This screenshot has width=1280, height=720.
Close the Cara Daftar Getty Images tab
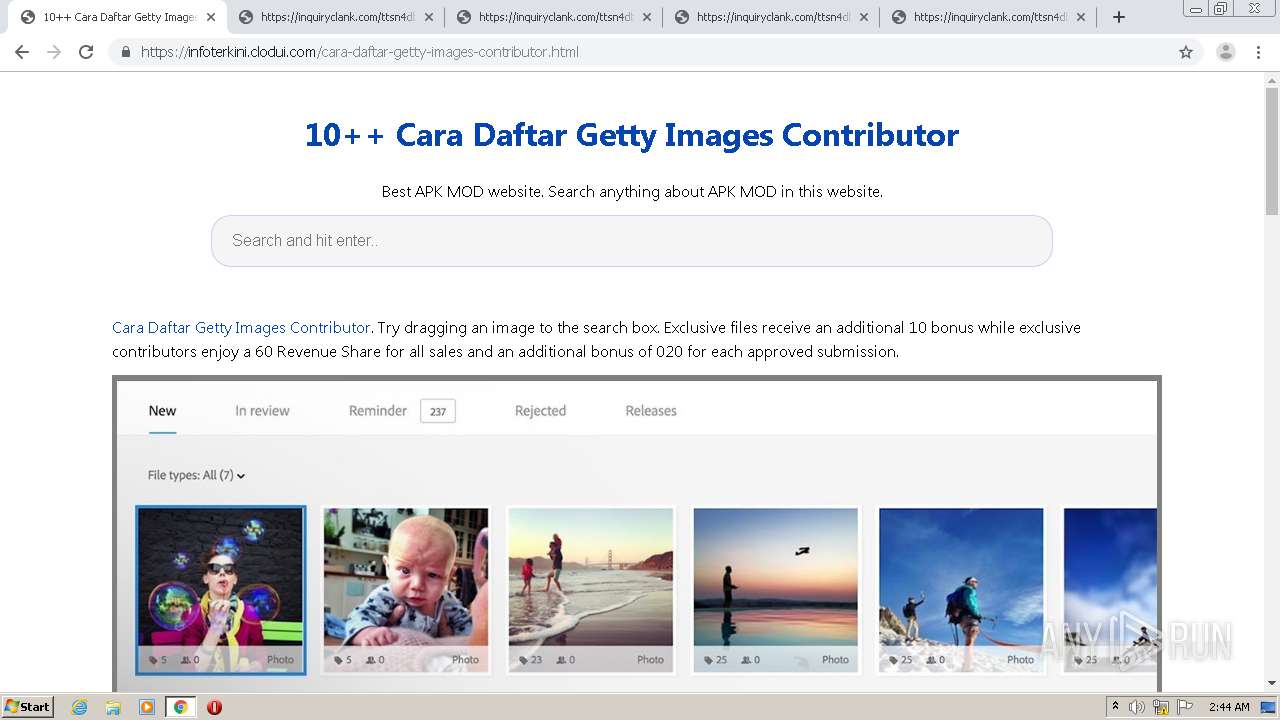coord(211,17)
